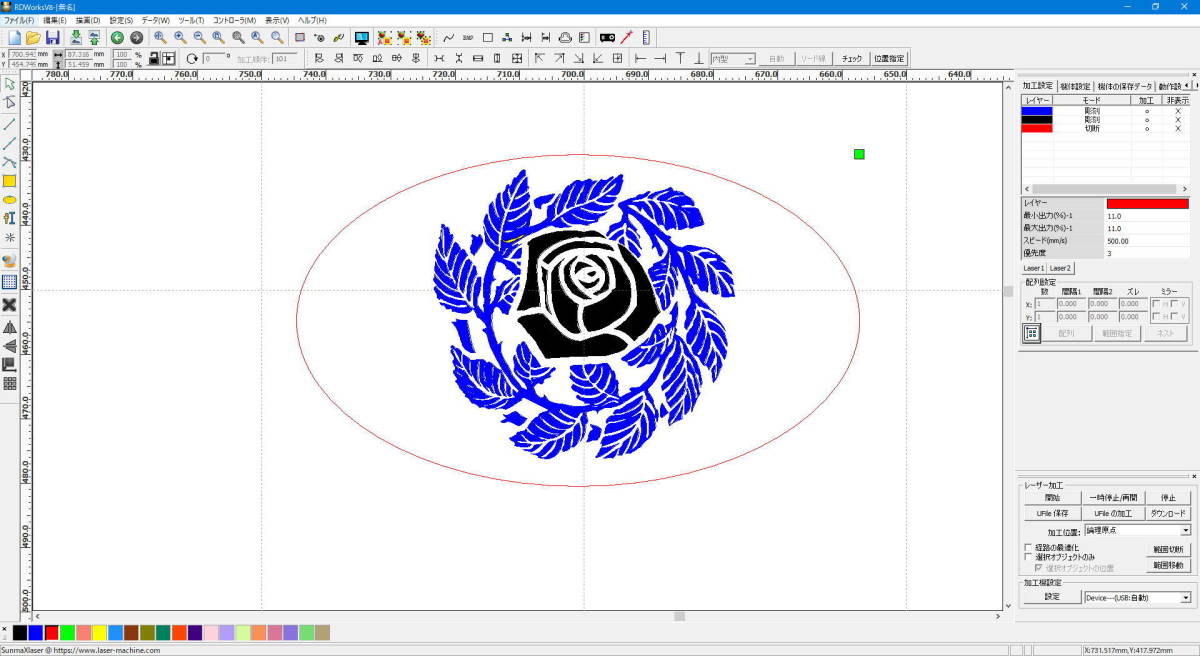Viewport: 1200px width, 656px height.
Task: Click the padlock aspect-ratio lock icon
Action: coord(155,58)
